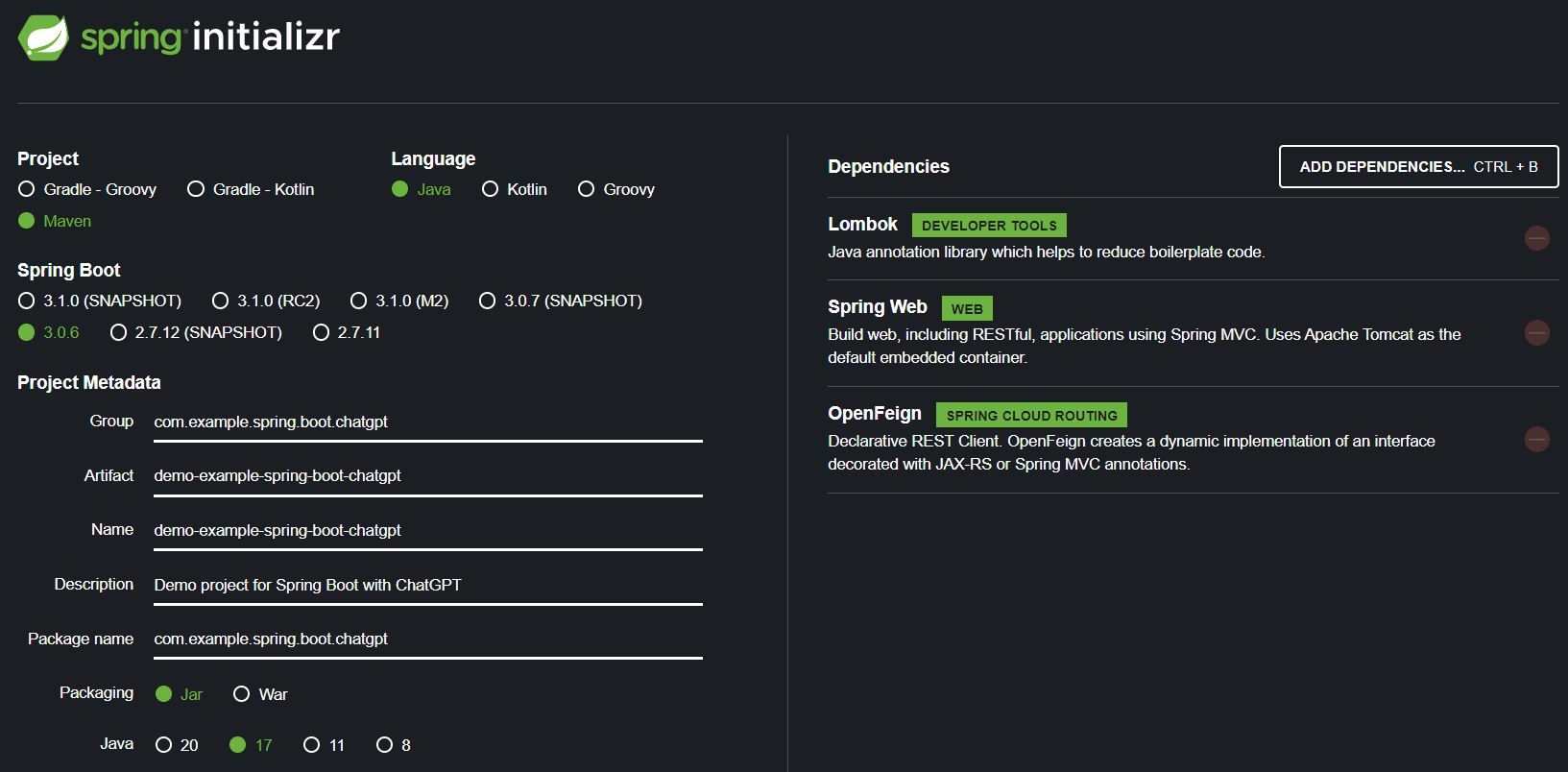Pick Java version 11
The width and height of the screenshot is (1568, 772).
(324, 745)
